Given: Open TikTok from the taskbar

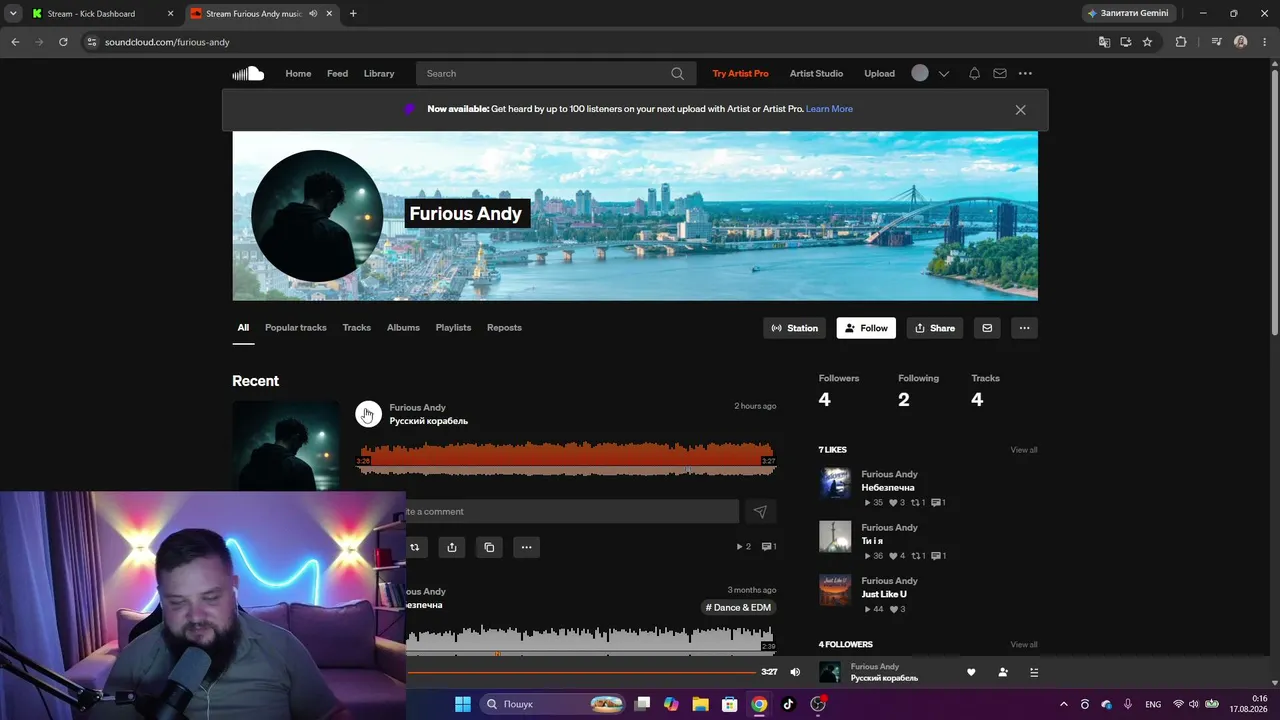Looking at the screenshot, I should [788, 704].
